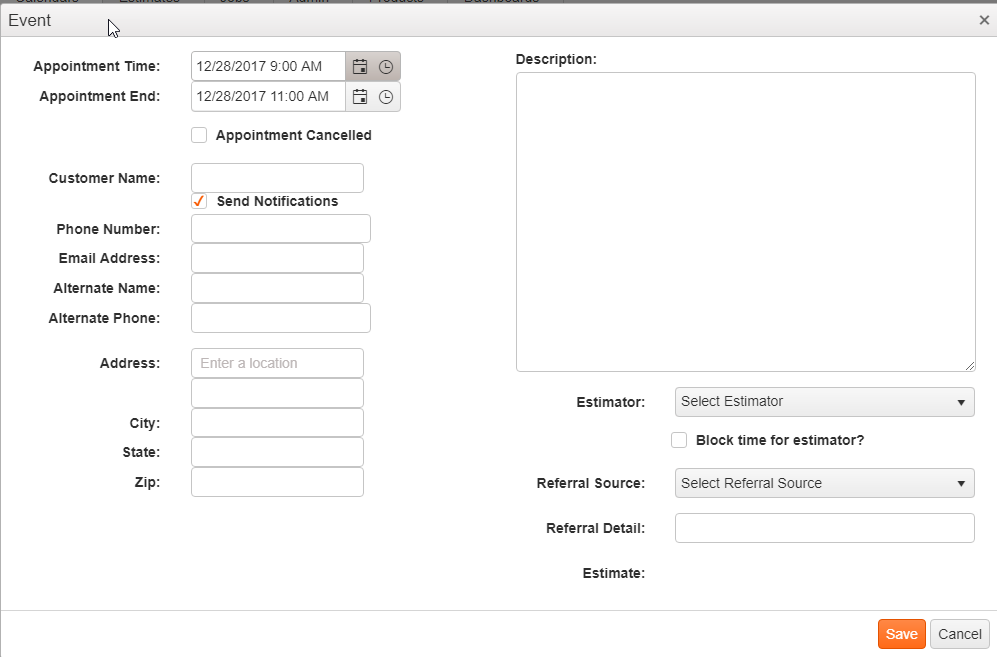Open time picker for Appointment Time
Image resolution: width=997 pixels, height=657 pixels.
386,67
